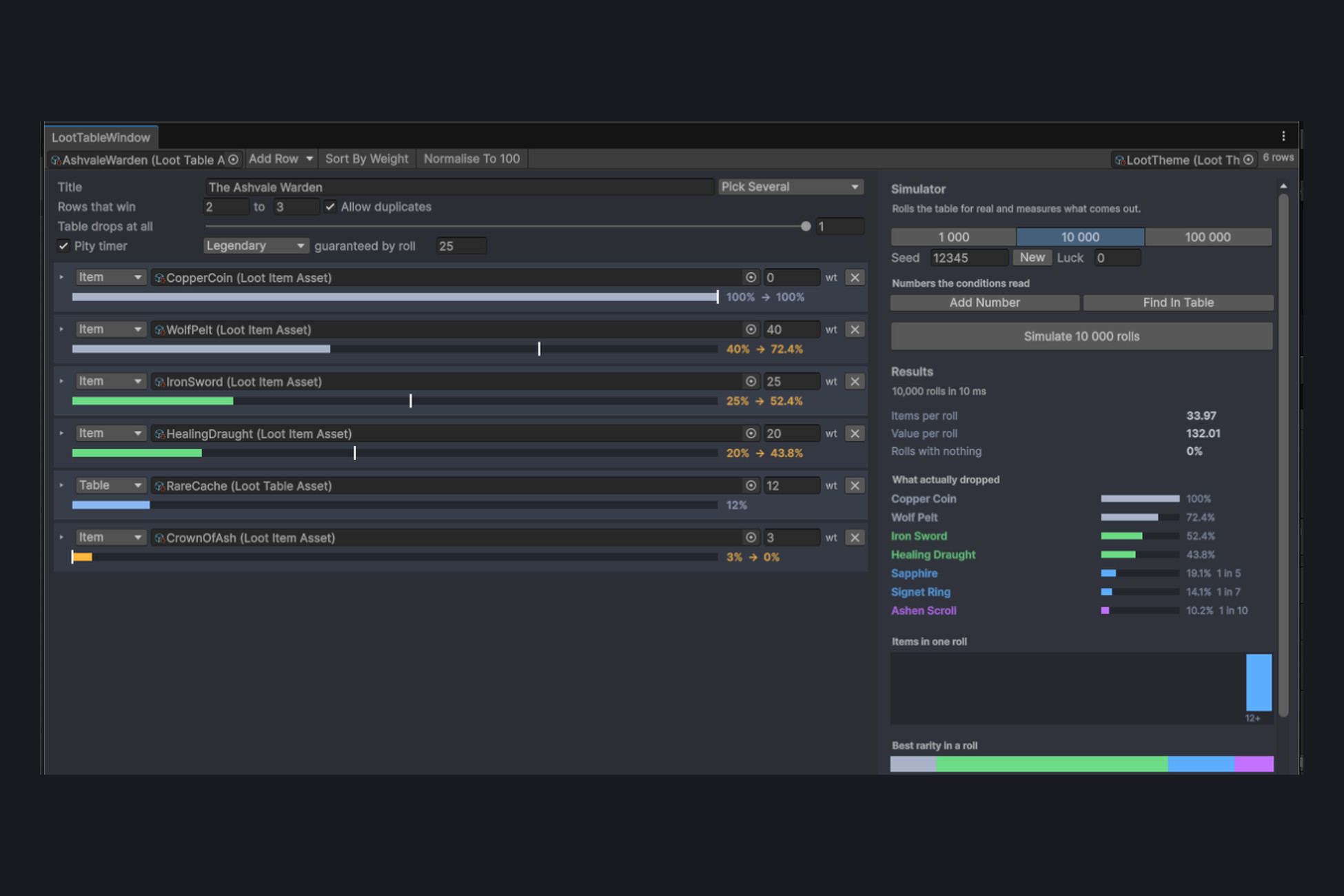Edit the Rows that win minimum field
The height and width of the screenshot is (896, 1344).
click(x=226, y=207)
